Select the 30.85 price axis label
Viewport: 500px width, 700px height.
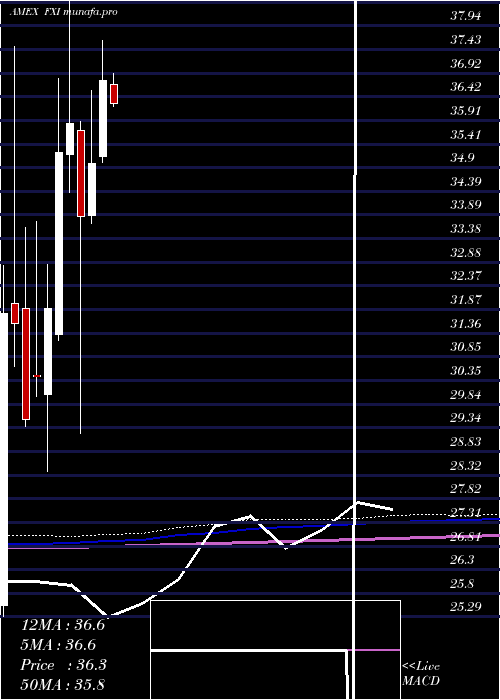click(x=466, y=347)
